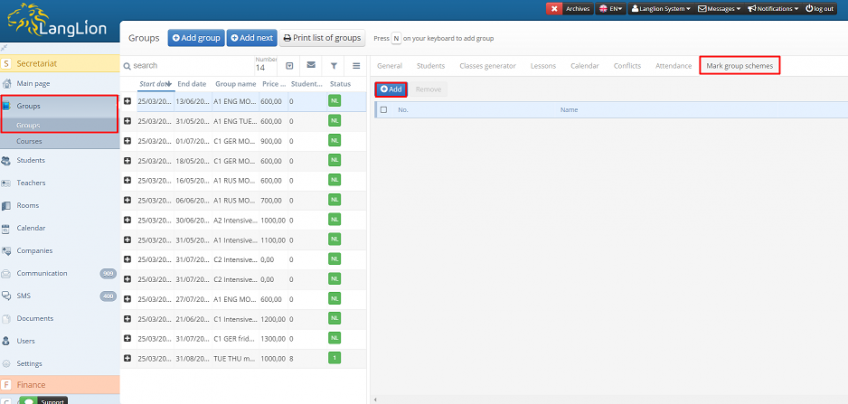
Task: Switch to the Classes generator tab
Action: coord(487,66)
